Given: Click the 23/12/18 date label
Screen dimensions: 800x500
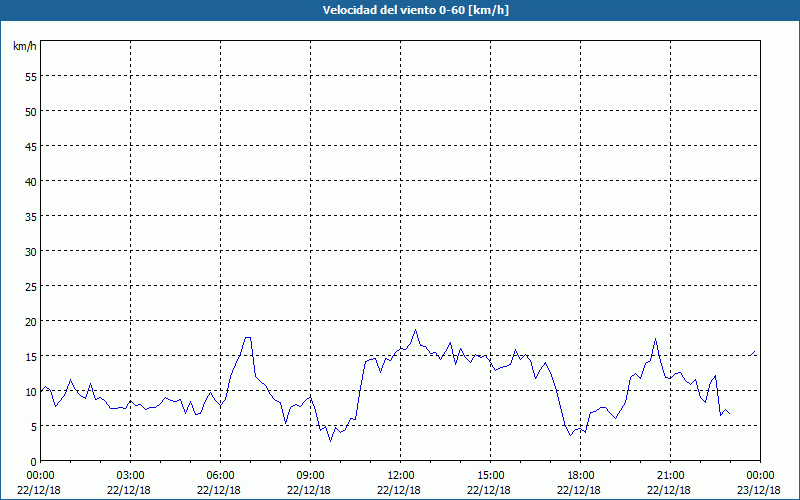Looking at the screenshot, I should click(x=759, y=490).
